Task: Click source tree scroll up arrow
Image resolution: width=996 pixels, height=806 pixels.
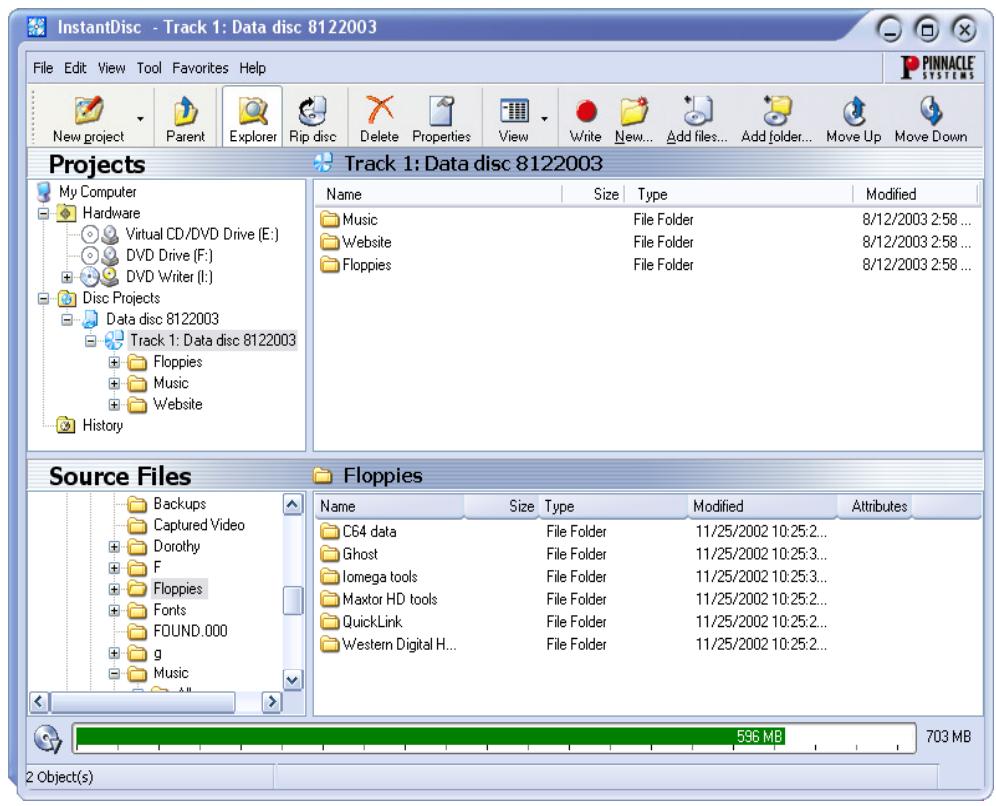Action: pyautogui.click(x=292, y=506)
